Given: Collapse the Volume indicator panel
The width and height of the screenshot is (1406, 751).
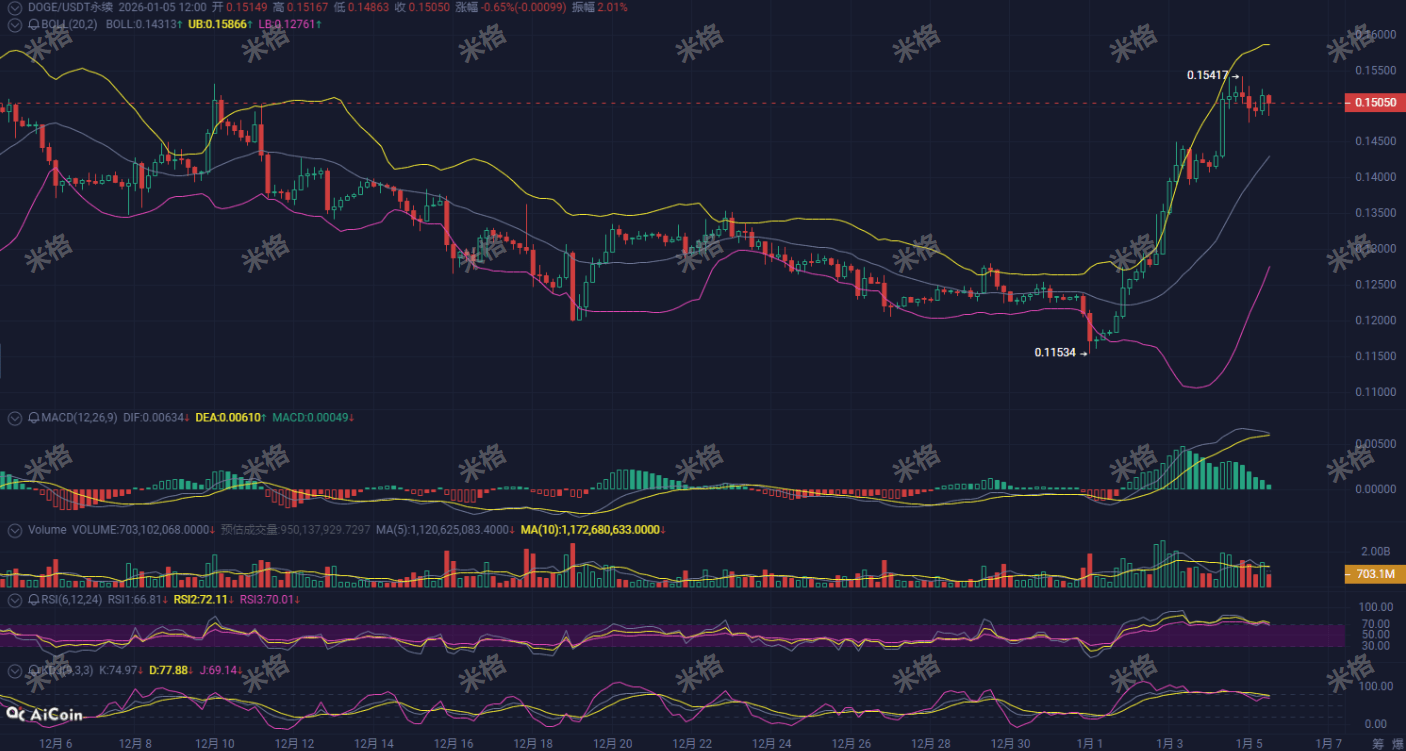Looking at the screenshot, I should [14, 530].
